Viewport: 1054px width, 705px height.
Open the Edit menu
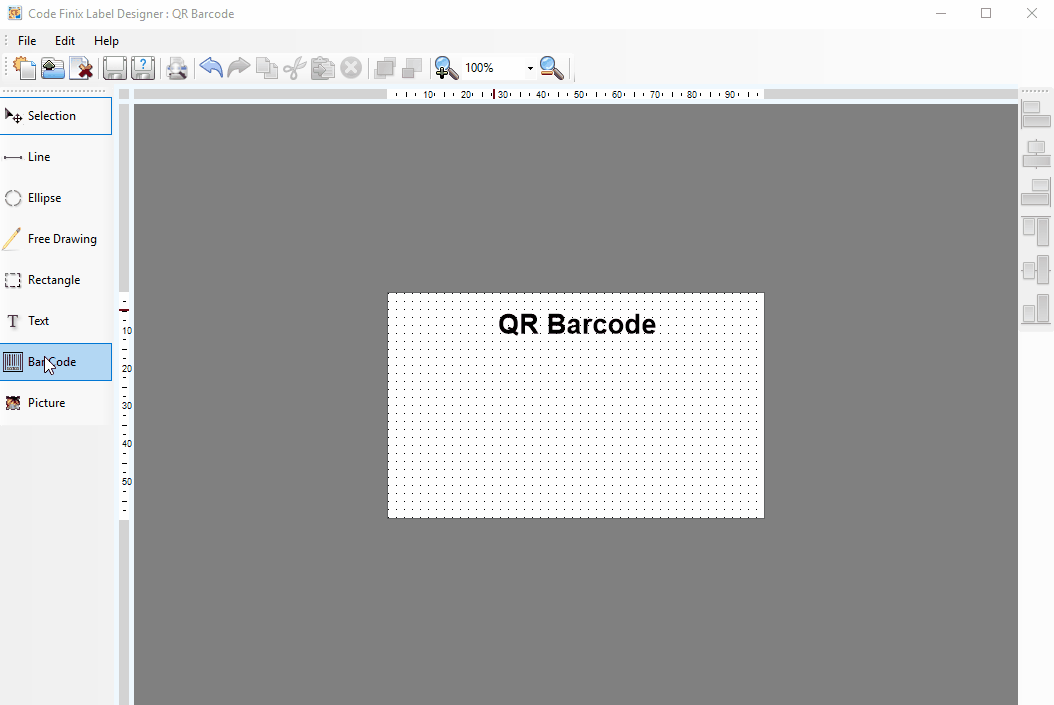click(65, 41)
